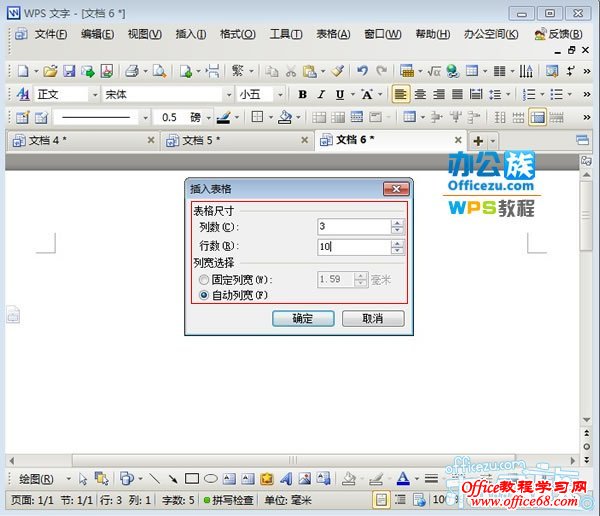Image resolution: width=600 pixels, height=516 pixels.
Task: Select the Fixed column width radio button
Action: click(x=204, y=280)
